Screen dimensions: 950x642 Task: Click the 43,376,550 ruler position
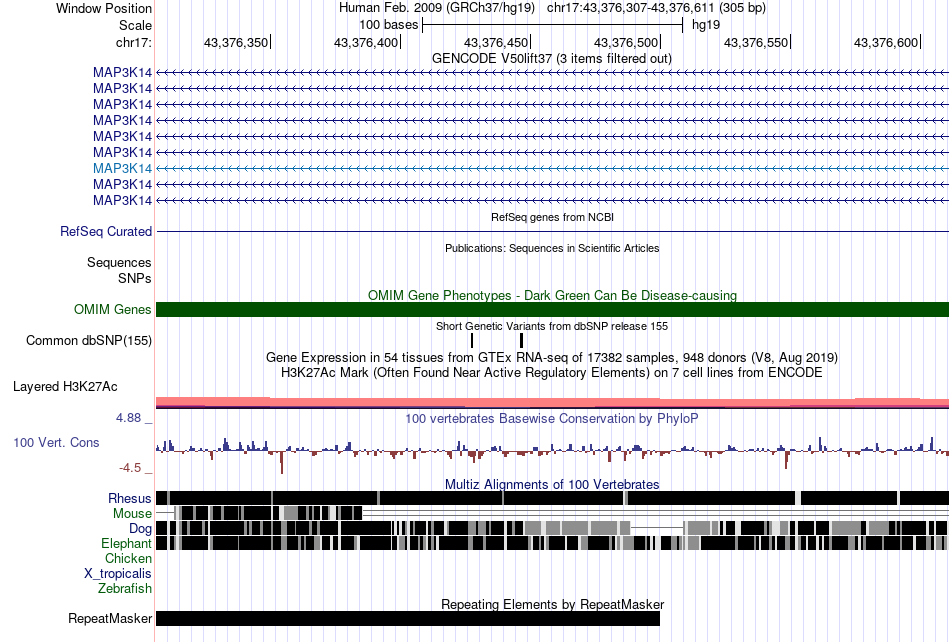click(756, 42)
